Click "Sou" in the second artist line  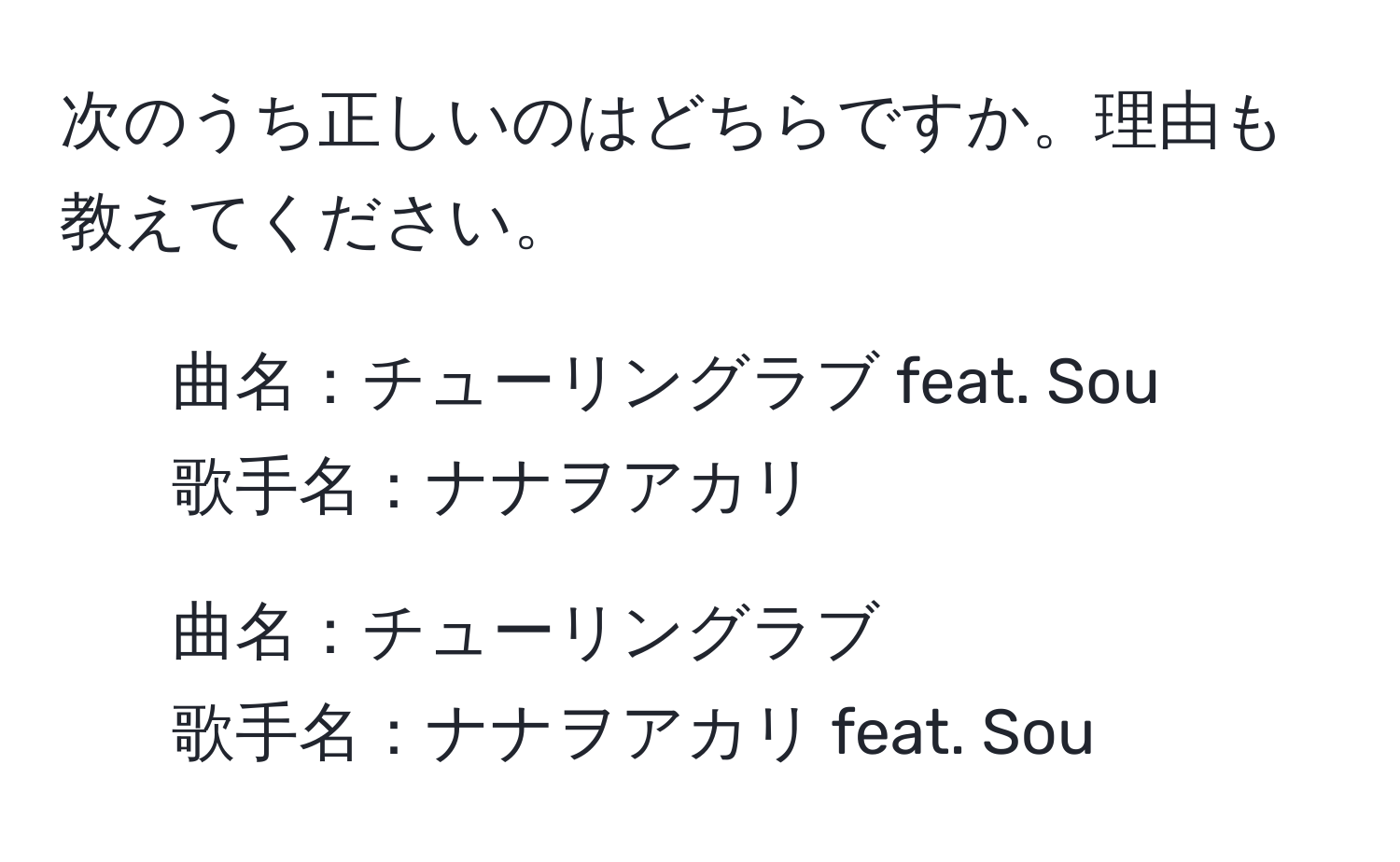point(1037,734)
